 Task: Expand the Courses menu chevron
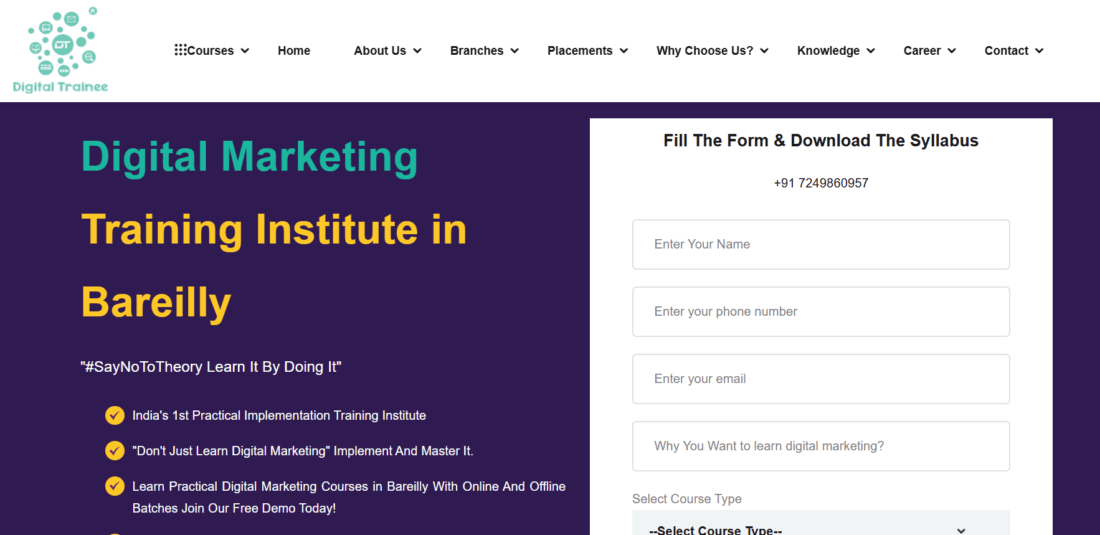point(245,51)
